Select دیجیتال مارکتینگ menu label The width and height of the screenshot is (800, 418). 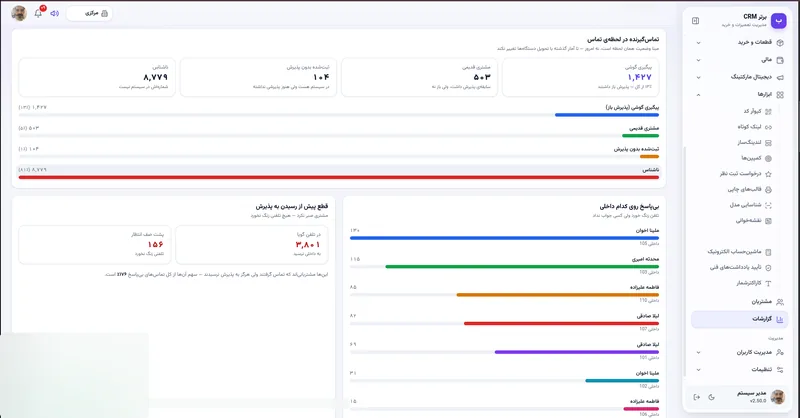click(751, 77)
